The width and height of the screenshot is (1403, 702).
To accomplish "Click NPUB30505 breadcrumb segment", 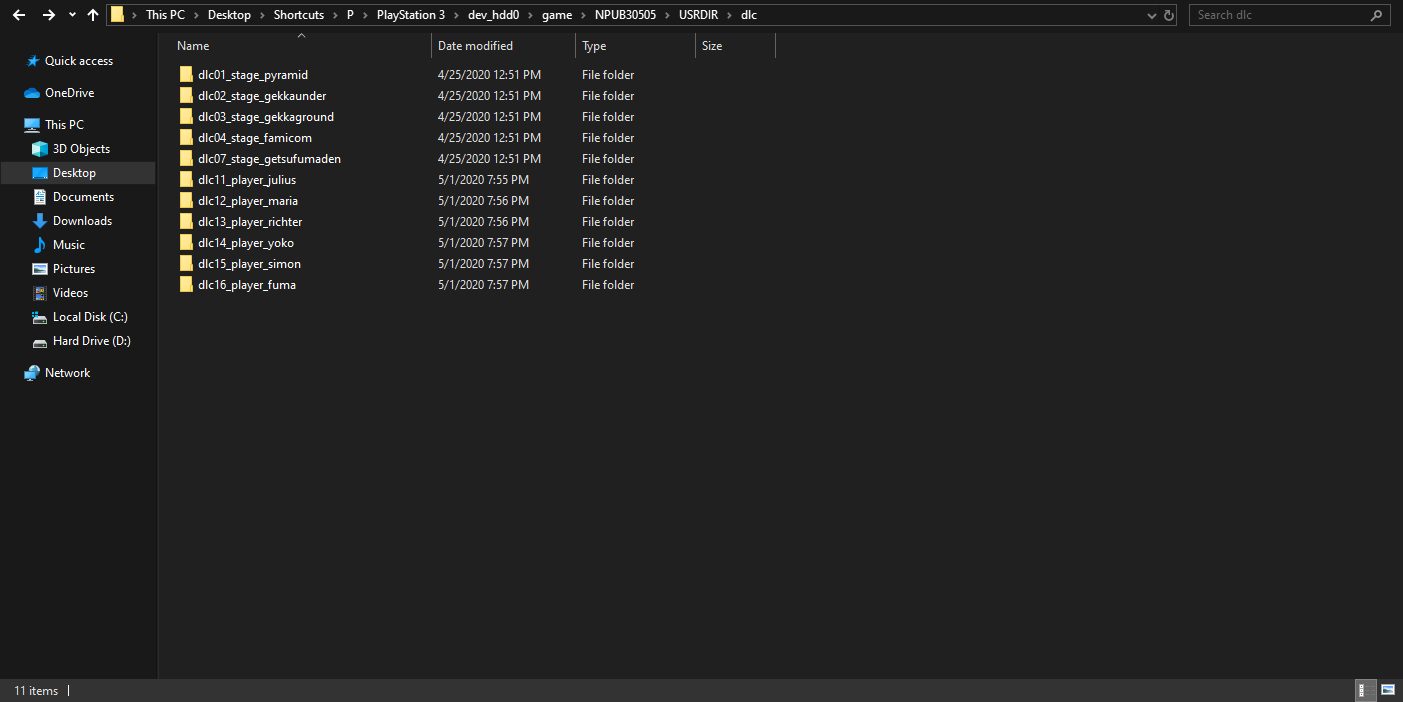I will (625, 15).
